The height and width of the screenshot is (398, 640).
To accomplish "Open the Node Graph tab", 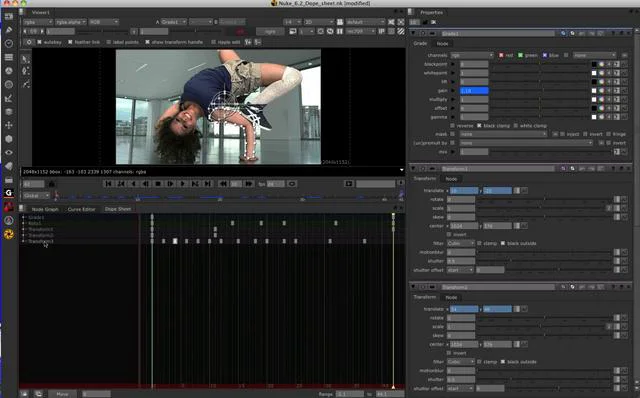I will tap(45, 209).
